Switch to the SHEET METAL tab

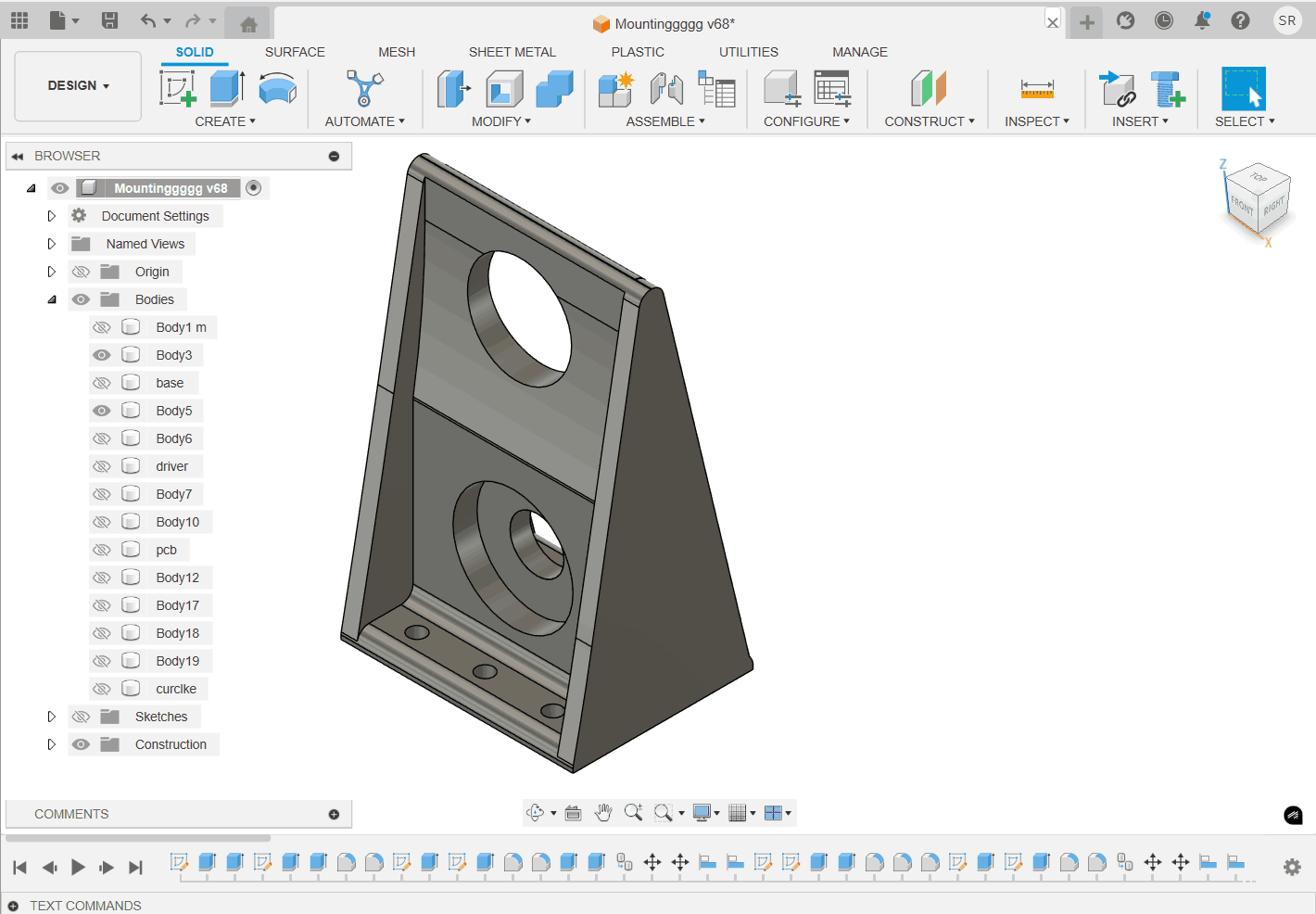click(512, 52)
